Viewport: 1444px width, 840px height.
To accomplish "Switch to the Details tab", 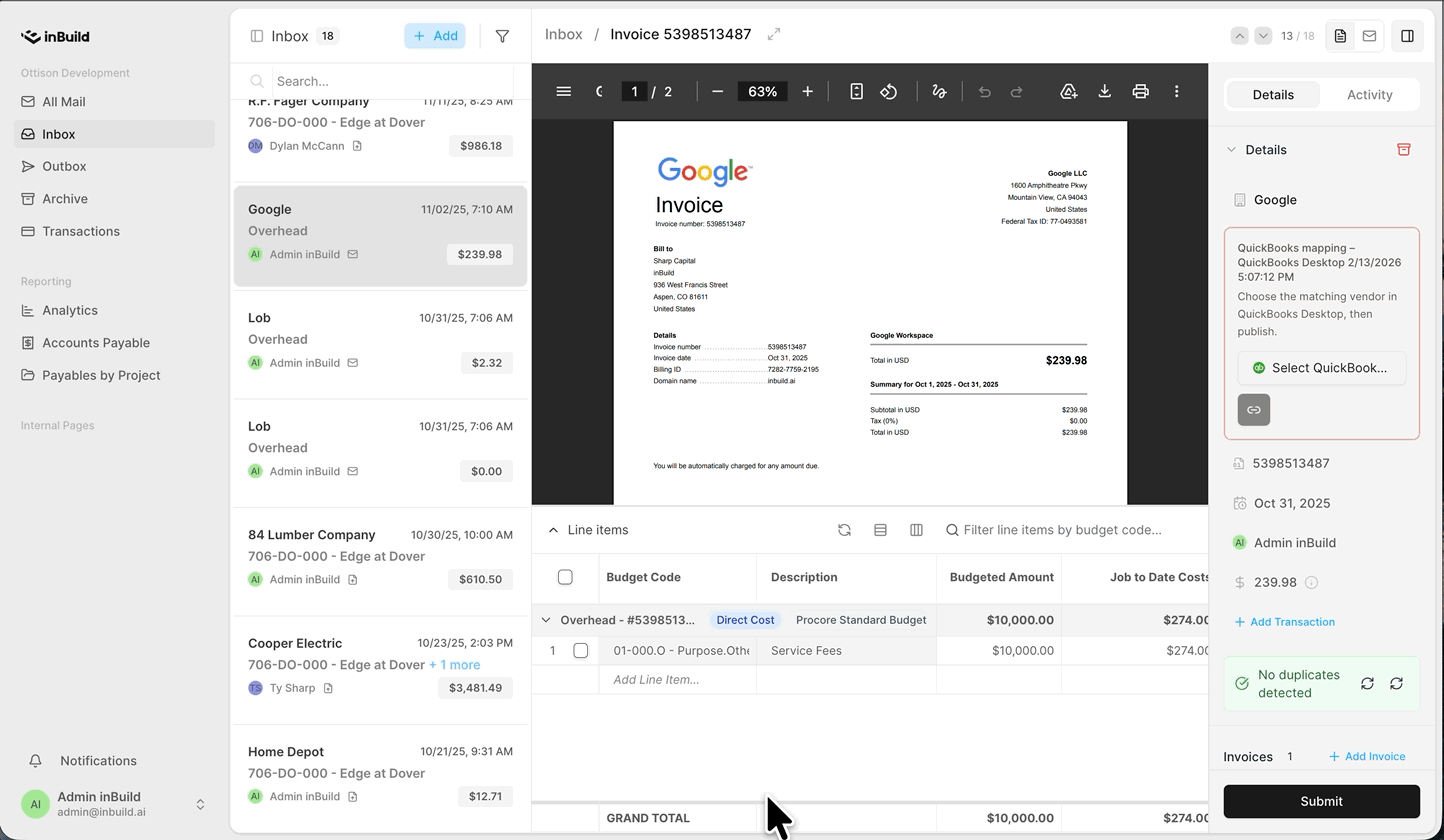I will tap(1273, 95).
